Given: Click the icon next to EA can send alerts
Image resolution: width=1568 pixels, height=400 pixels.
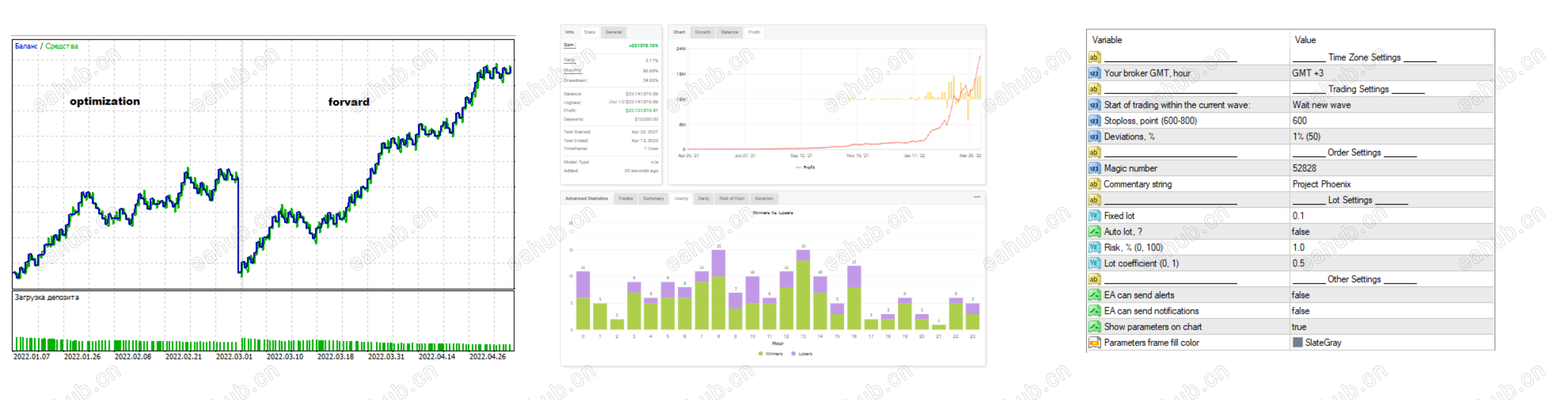Looking at the screenshot, I should [x=1094, y=295].
